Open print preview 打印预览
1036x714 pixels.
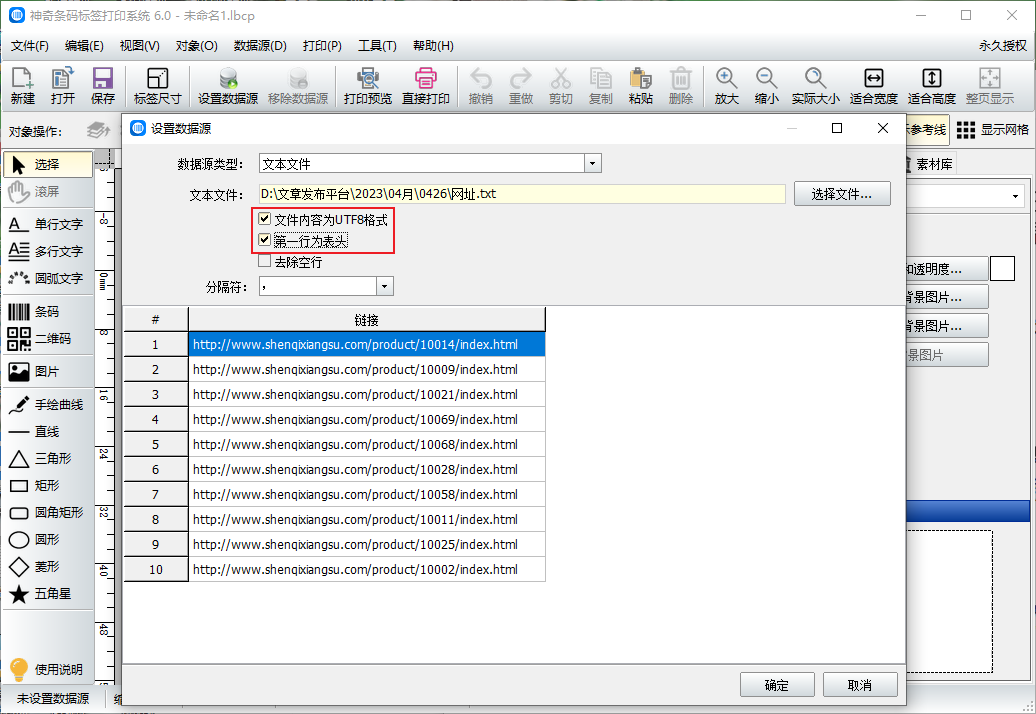coord(367,86)
